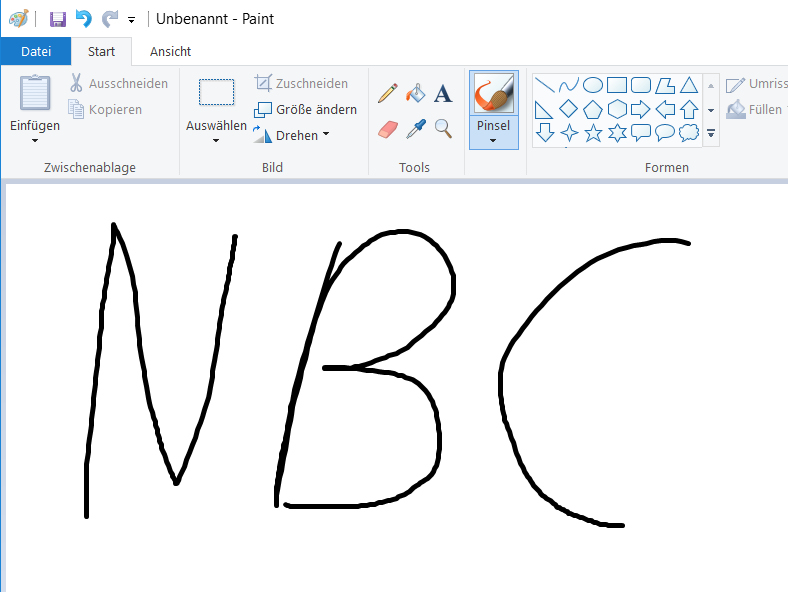Viewport: 788px width, 592px height.
Task: Select the Oval callout shape
Action: pyautogui.click(x=665, y=133)
